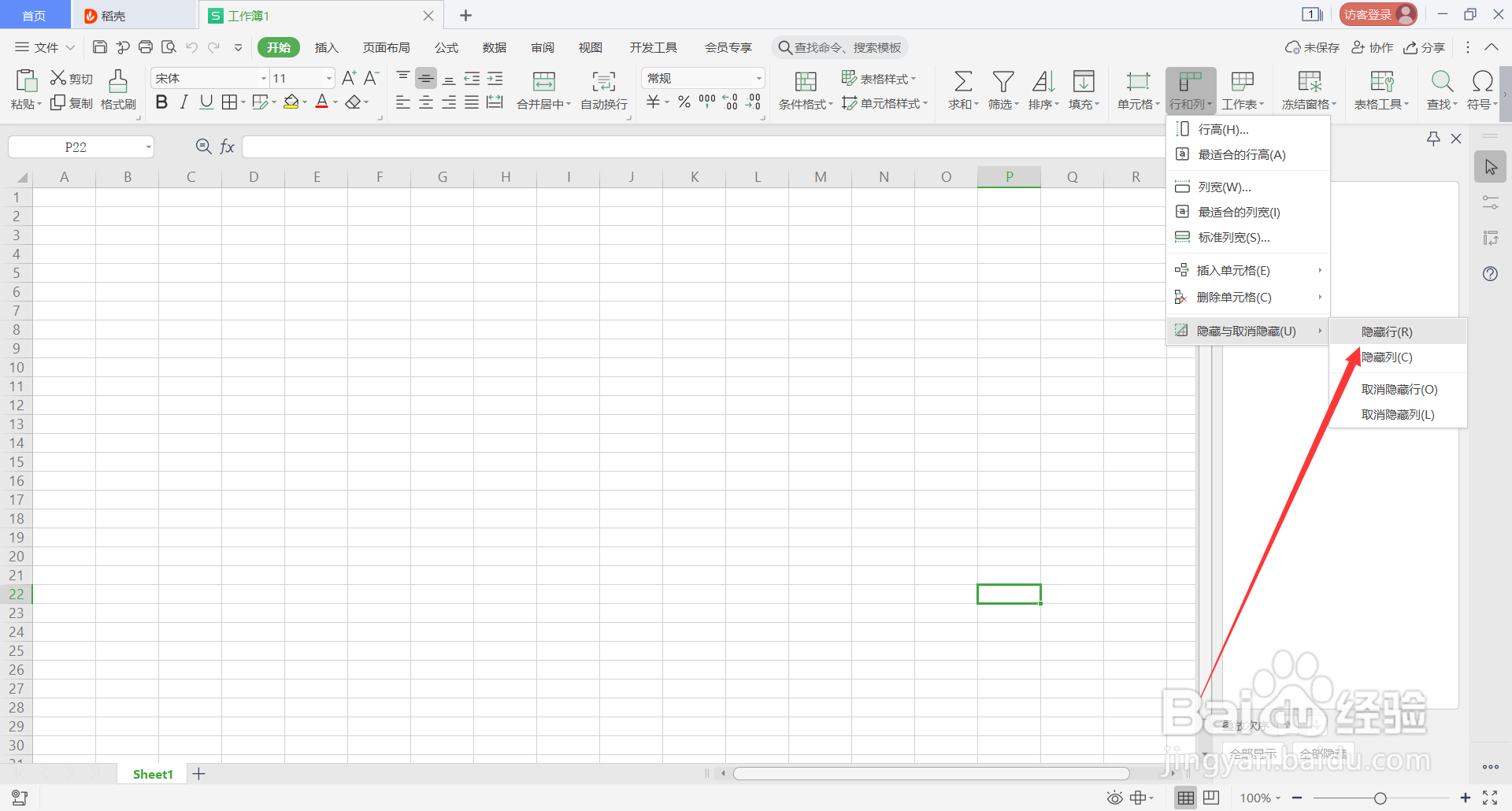The image size is (1512, 811).
Task: Choose 列宽(W)... menu item
Action: point(1248,187)
